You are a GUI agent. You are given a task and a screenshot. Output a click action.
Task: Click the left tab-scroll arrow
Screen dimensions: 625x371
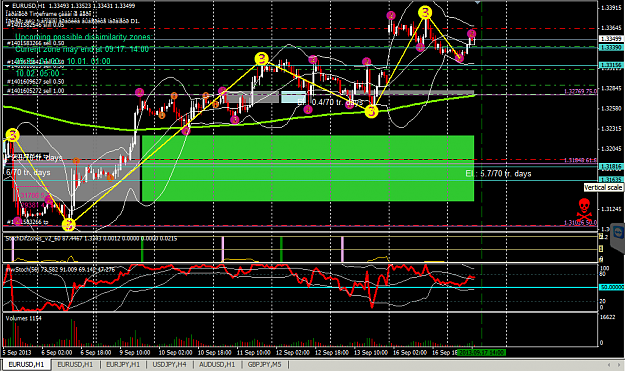click(x=609, y=365)
